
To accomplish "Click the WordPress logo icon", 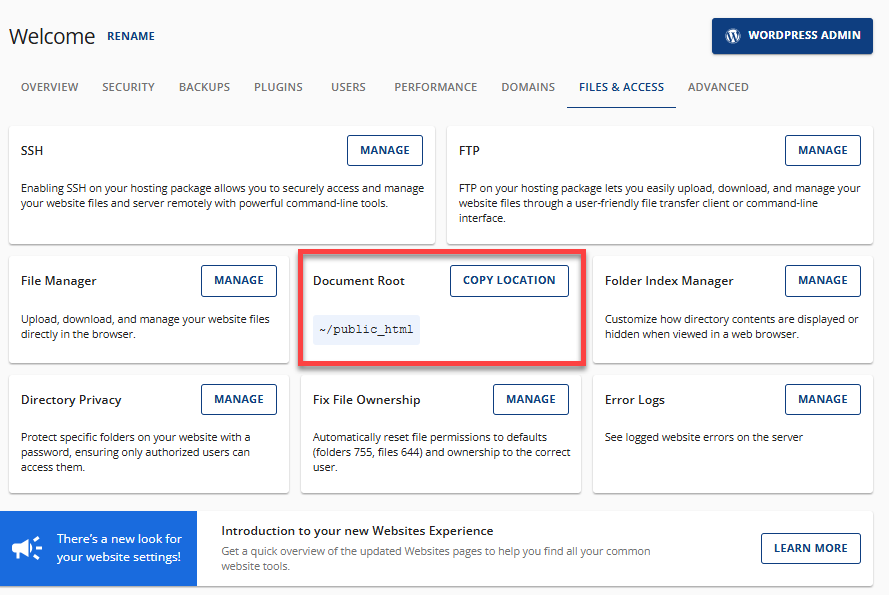I will click(734, 35).
